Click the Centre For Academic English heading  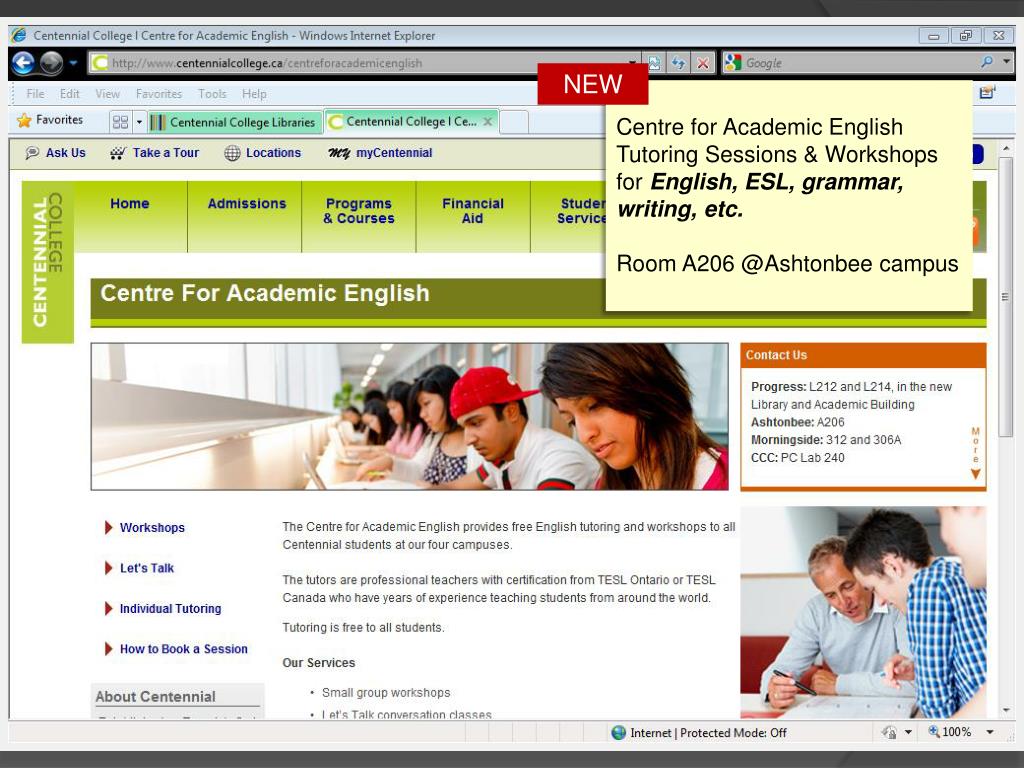264,293
